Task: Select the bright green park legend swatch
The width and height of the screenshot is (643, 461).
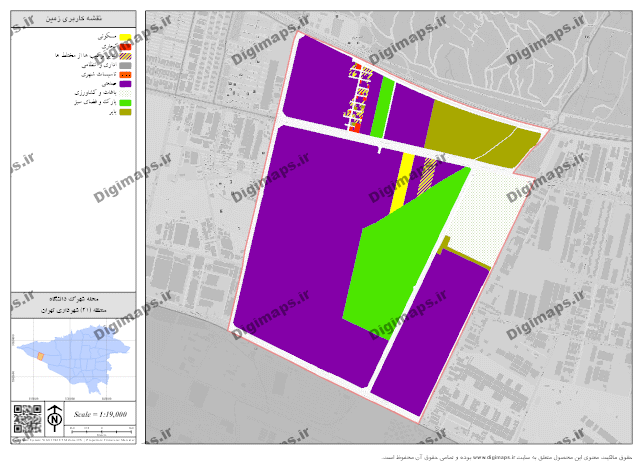Action: (x=125, y=103)
